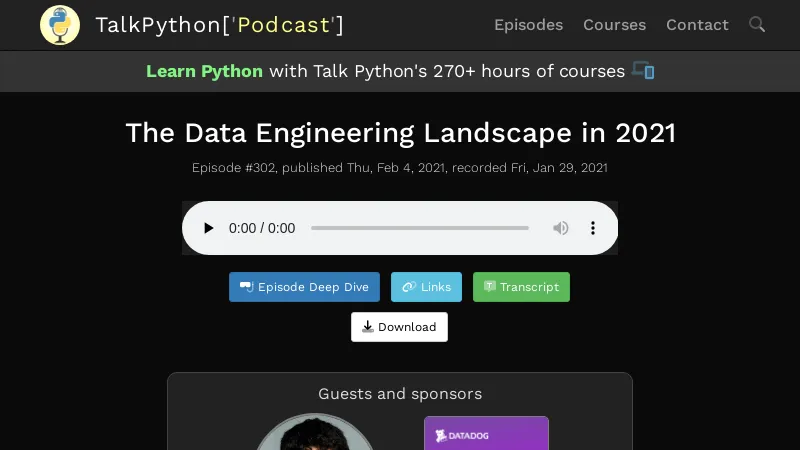This screenshot has height=450, width=800.
Task: Open the Datadog sponsor banner
Action: tap(486, 433)
